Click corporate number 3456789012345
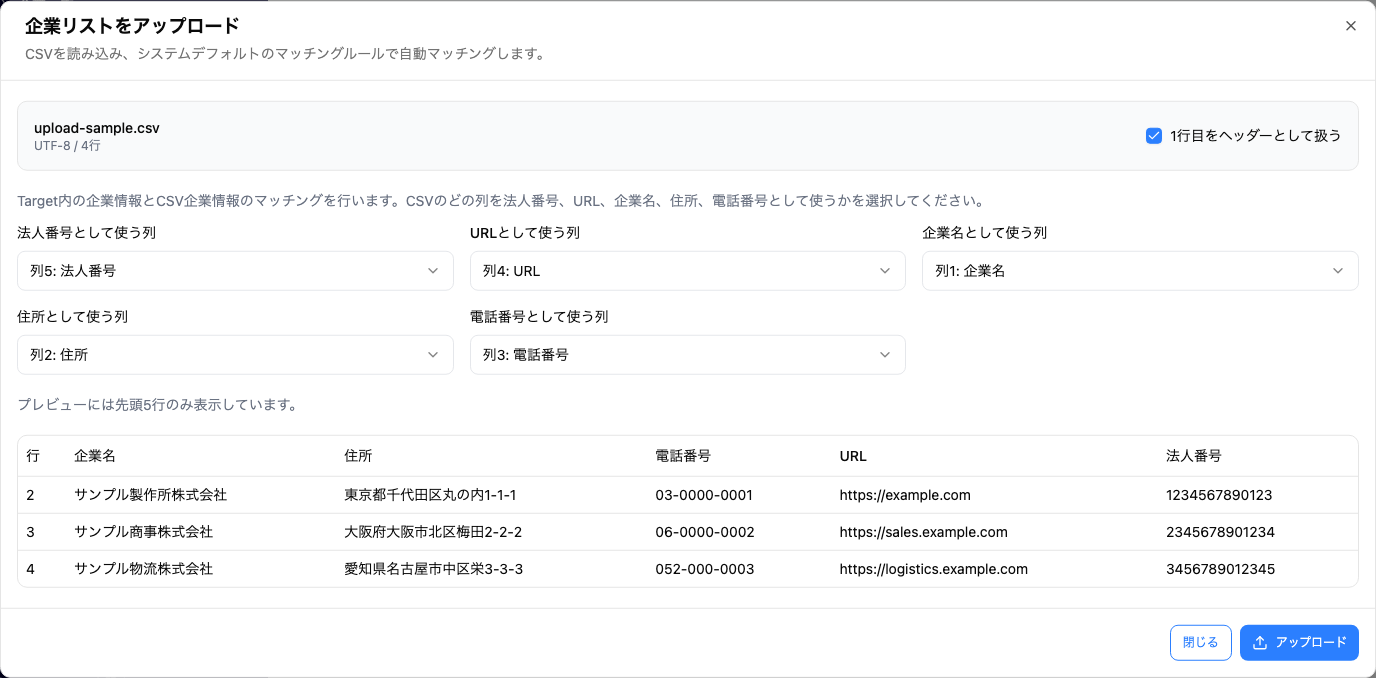 point(1220,569)
